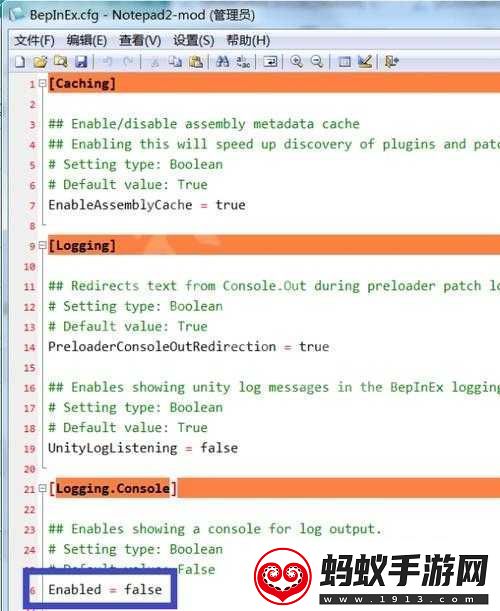Open Find with the binoculars icon
This screenshot has height=611, width=500.
pyautogui.click(x=223, y=62)
